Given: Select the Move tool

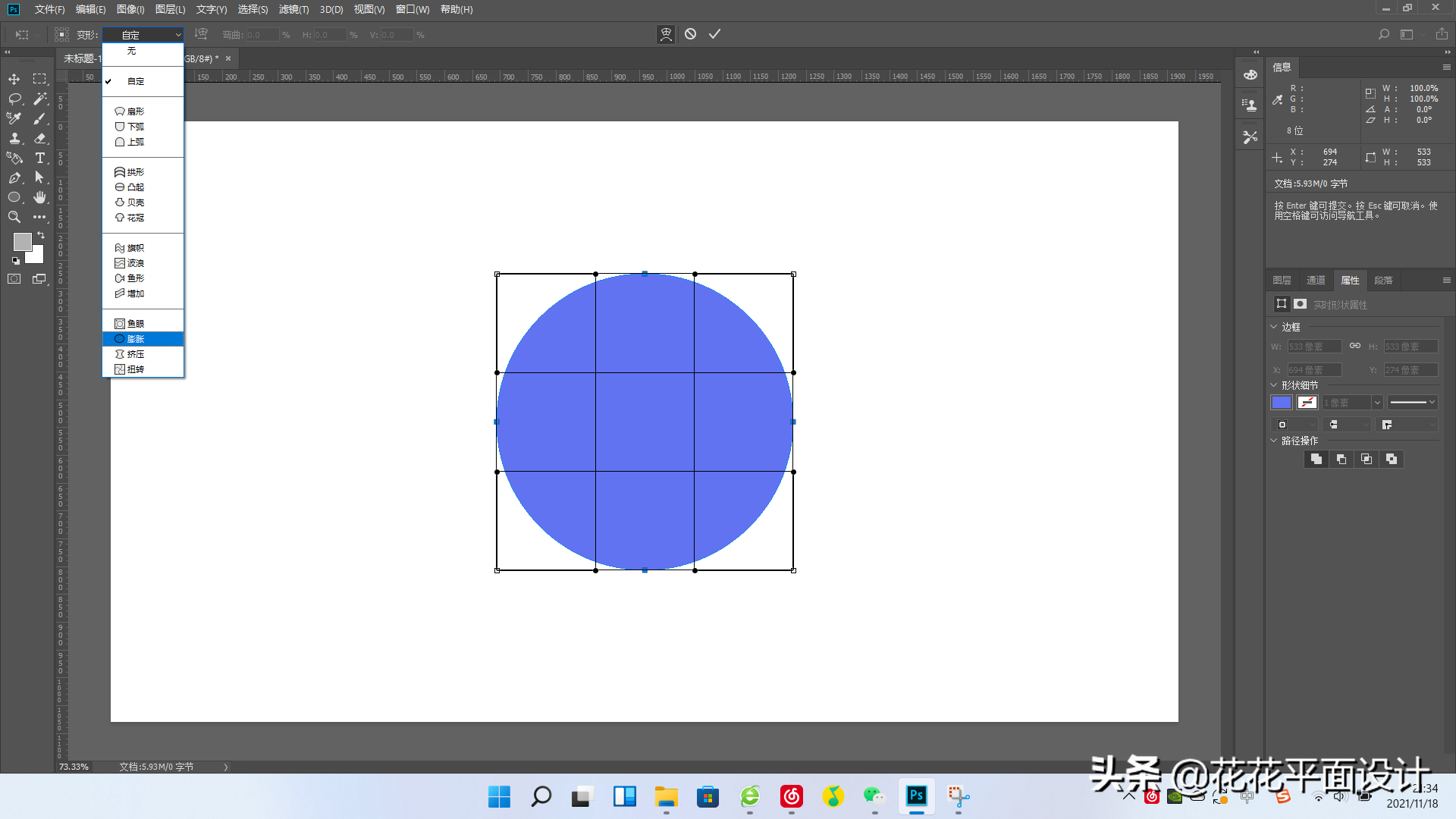Looking at the screenshot, I should click(14, 79).
